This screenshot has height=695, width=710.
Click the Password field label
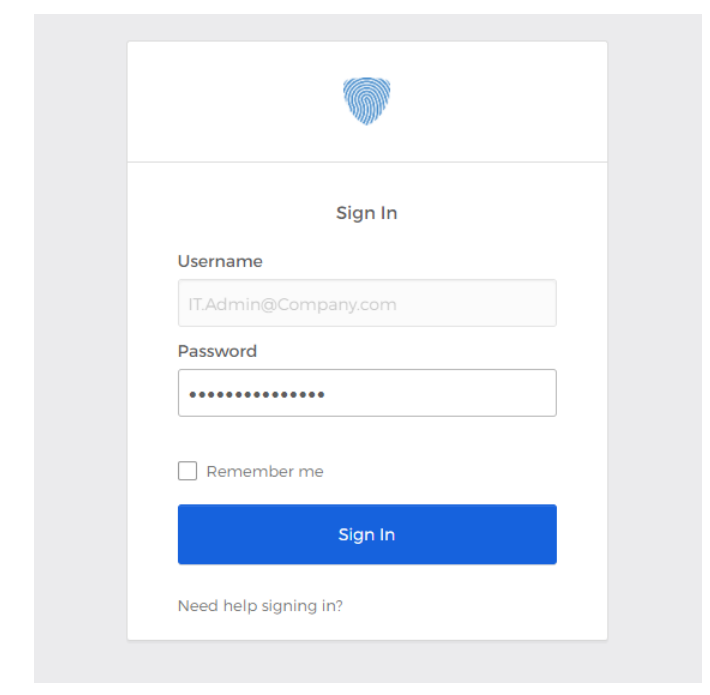point(217,351)
